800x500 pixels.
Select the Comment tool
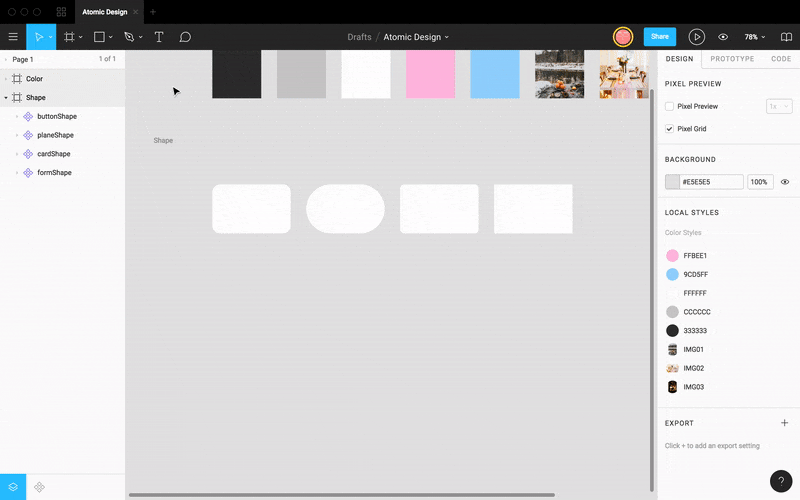point(185,37)
